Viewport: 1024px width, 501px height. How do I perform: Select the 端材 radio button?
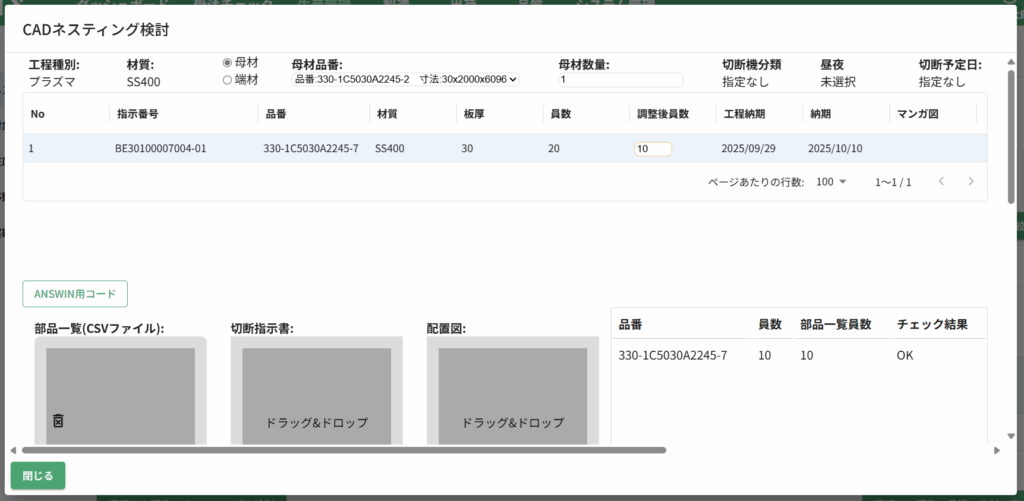pyautogui.click(x=227, y=79)
